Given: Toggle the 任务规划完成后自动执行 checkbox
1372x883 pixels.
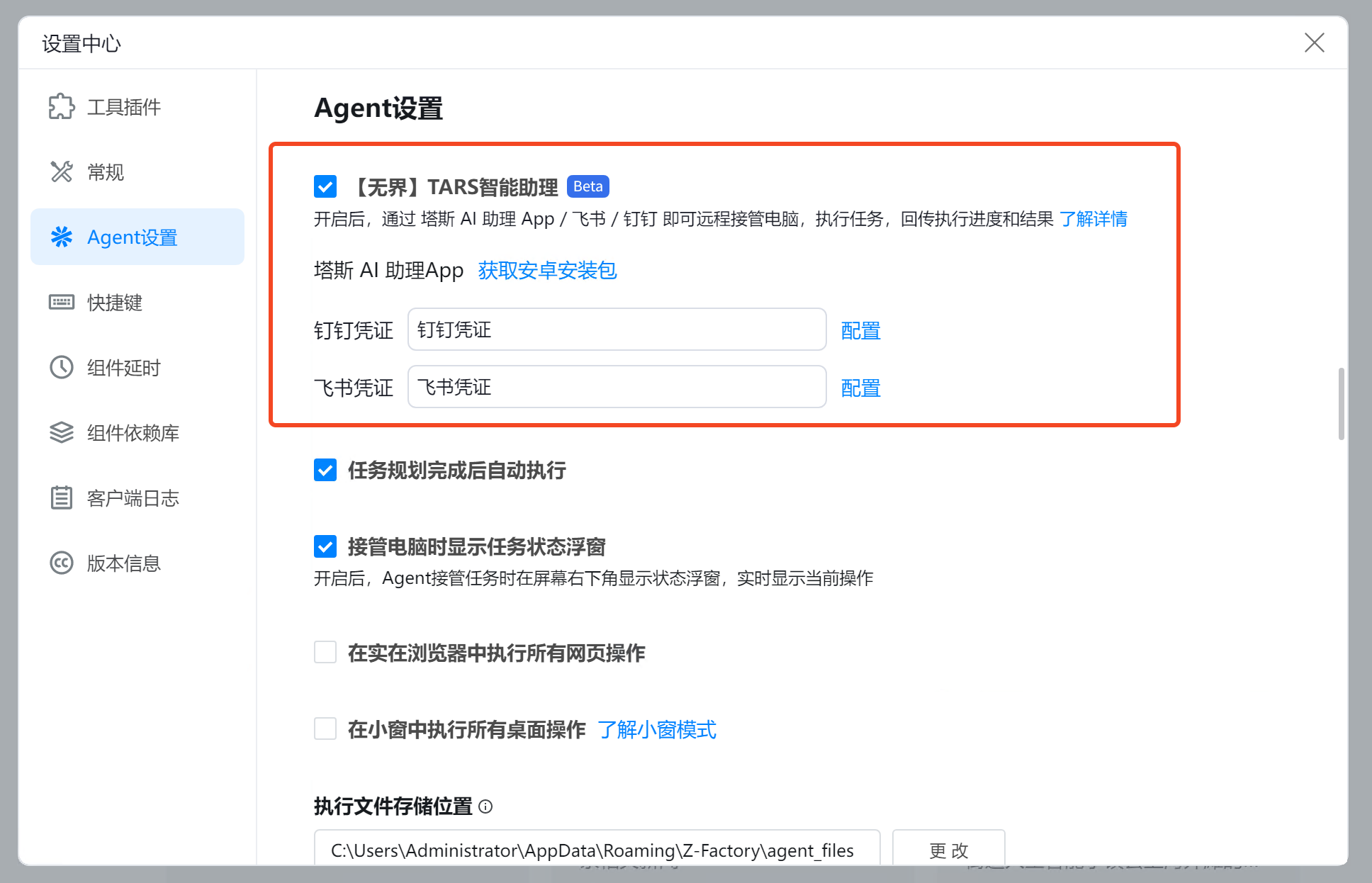Looking at the screenshot, I should click(325, 470).
